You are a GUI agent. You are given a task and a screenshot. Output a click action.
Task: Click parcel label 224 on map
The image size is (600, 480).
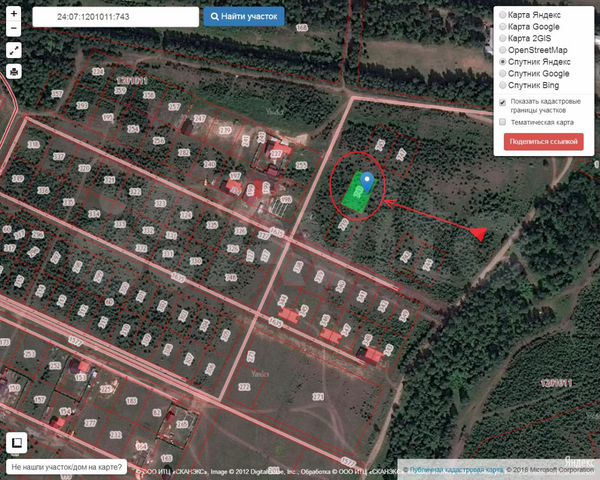coord(98,72)
